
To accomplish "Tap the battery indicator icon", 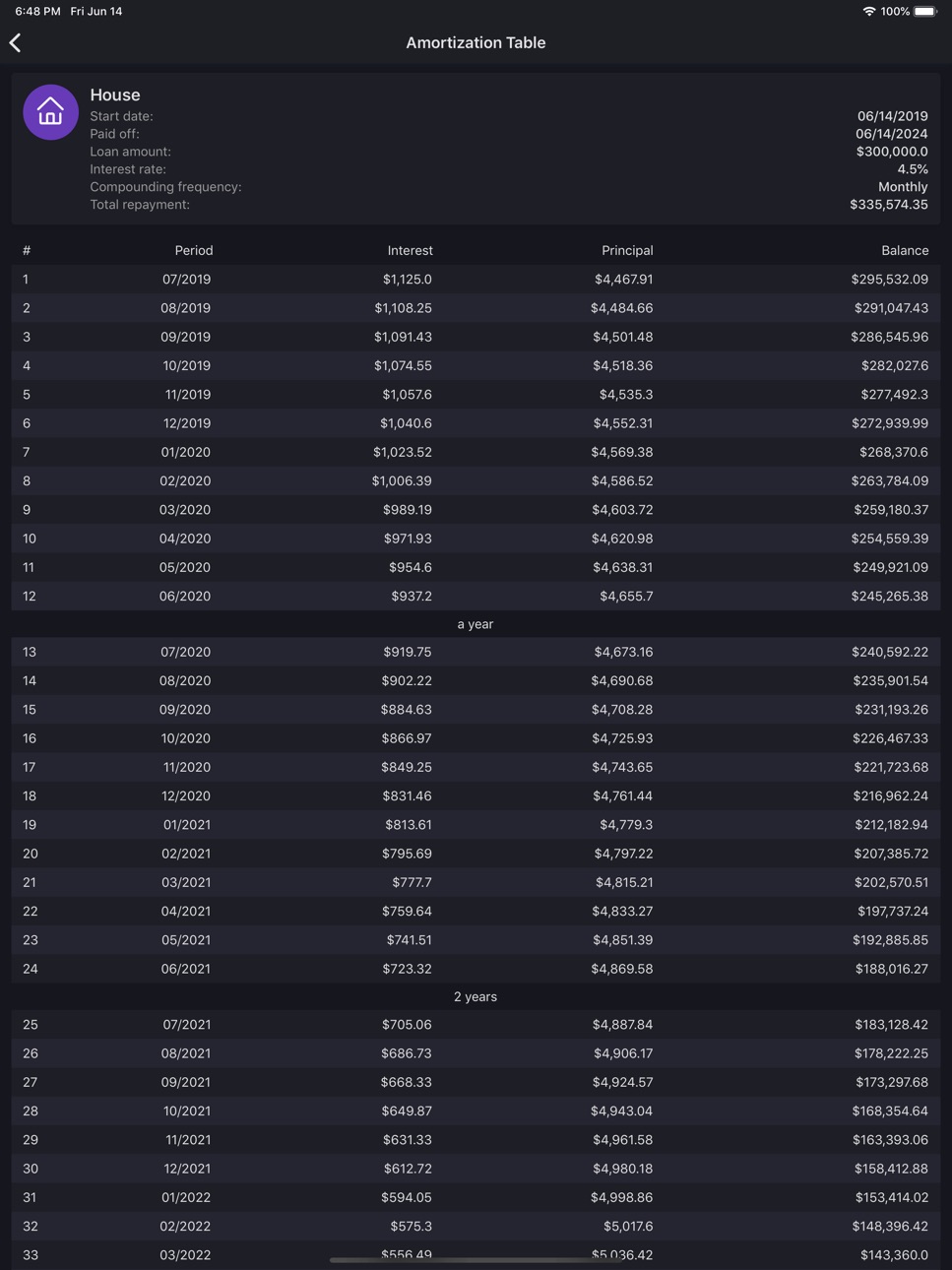I will [925, 11].
